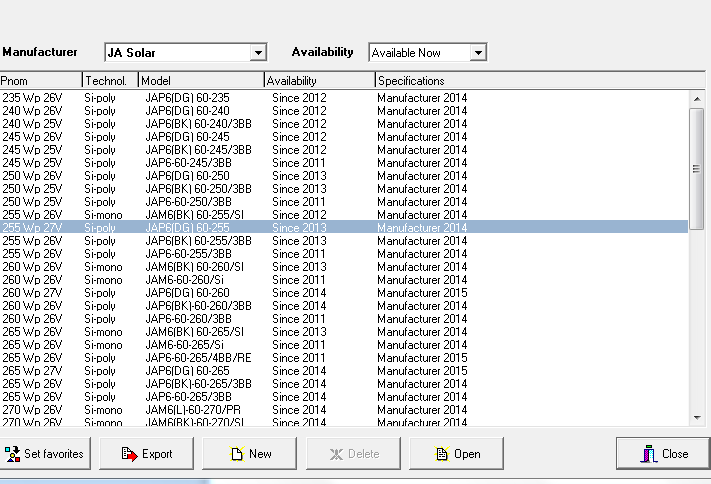Image resolution: width=711 pixels, height=484 pixels.
Task: Click the Close door icon
Action: tap(649, 454)
